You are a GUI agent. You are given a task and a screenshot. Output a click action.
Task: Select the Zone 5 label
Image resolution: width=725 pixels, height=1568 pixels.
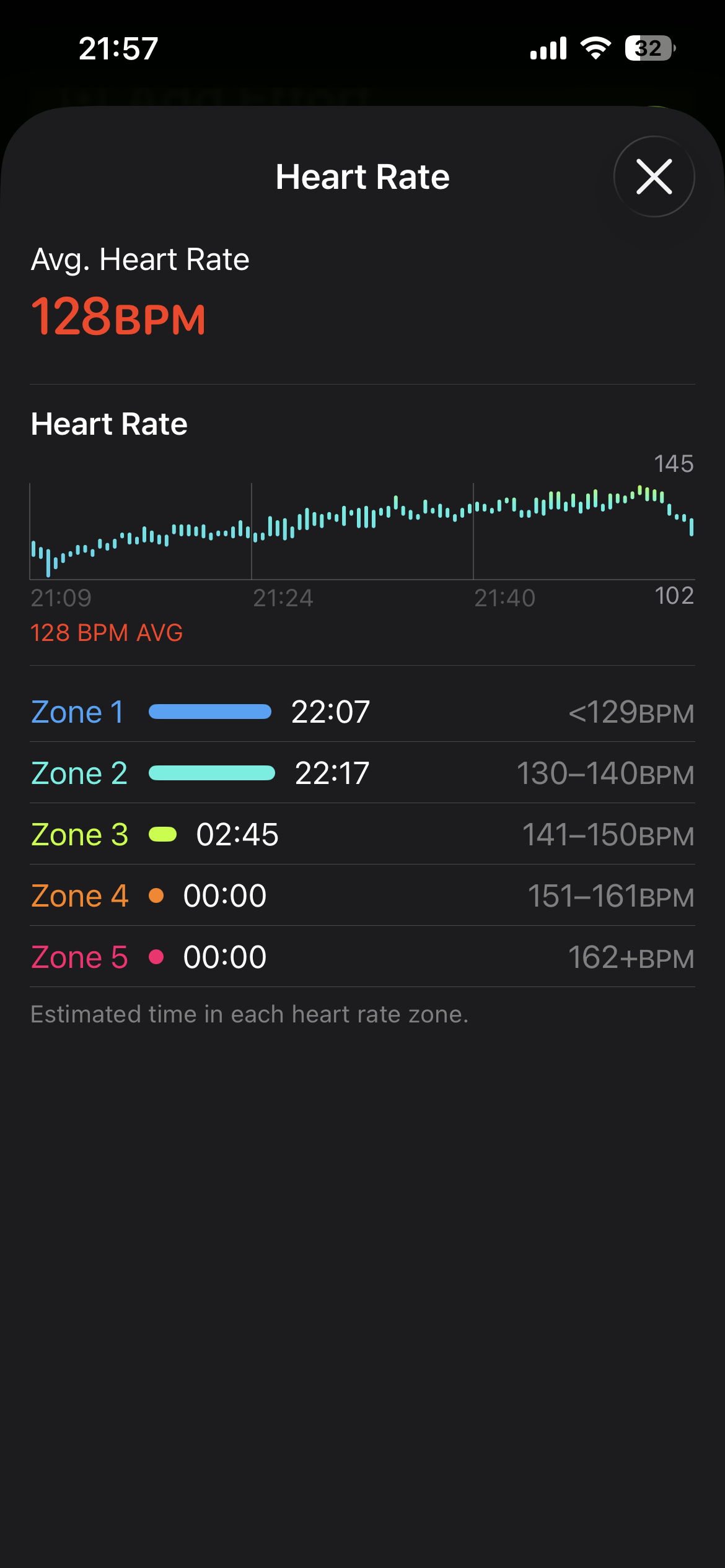pos(79,957)
